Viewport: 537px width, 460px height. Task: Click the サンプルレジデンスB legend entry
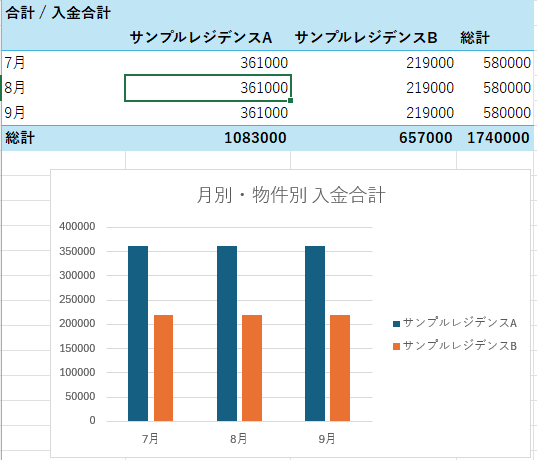[455, 346]
